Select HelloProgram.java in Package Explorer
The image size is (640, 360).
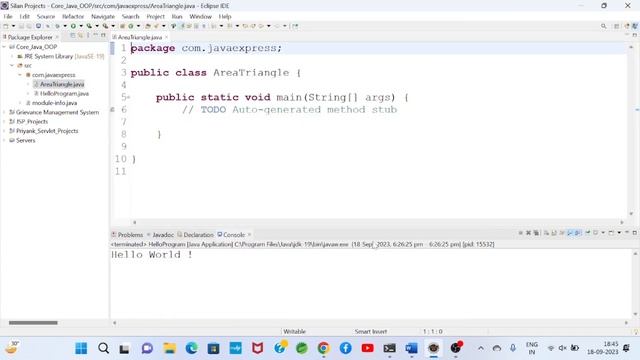click(x=64, y=93)
